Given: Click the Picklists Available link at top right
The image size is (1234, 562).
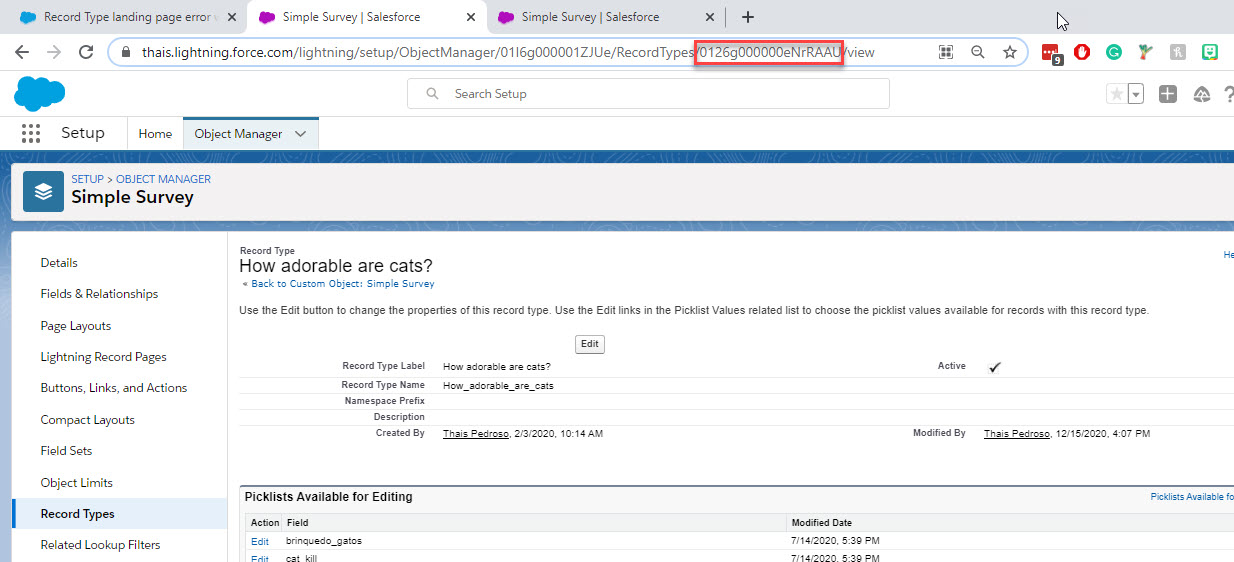Looking at the screenshot, I should pyautogui.click(x=1192, y=497).
